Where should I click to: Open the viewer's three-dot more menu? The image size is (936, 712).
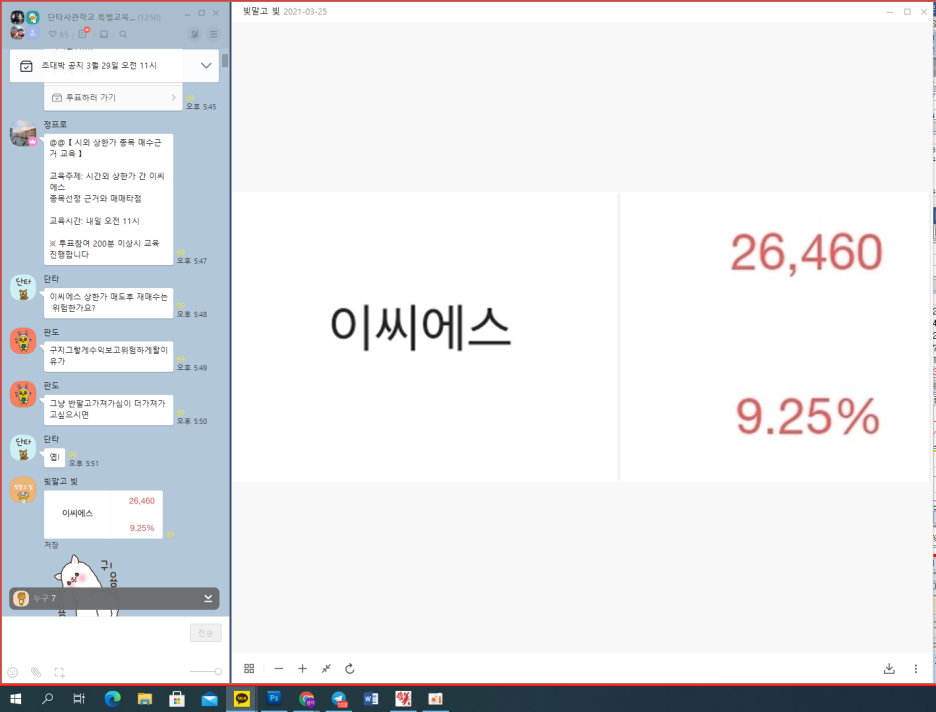(915, 669)
